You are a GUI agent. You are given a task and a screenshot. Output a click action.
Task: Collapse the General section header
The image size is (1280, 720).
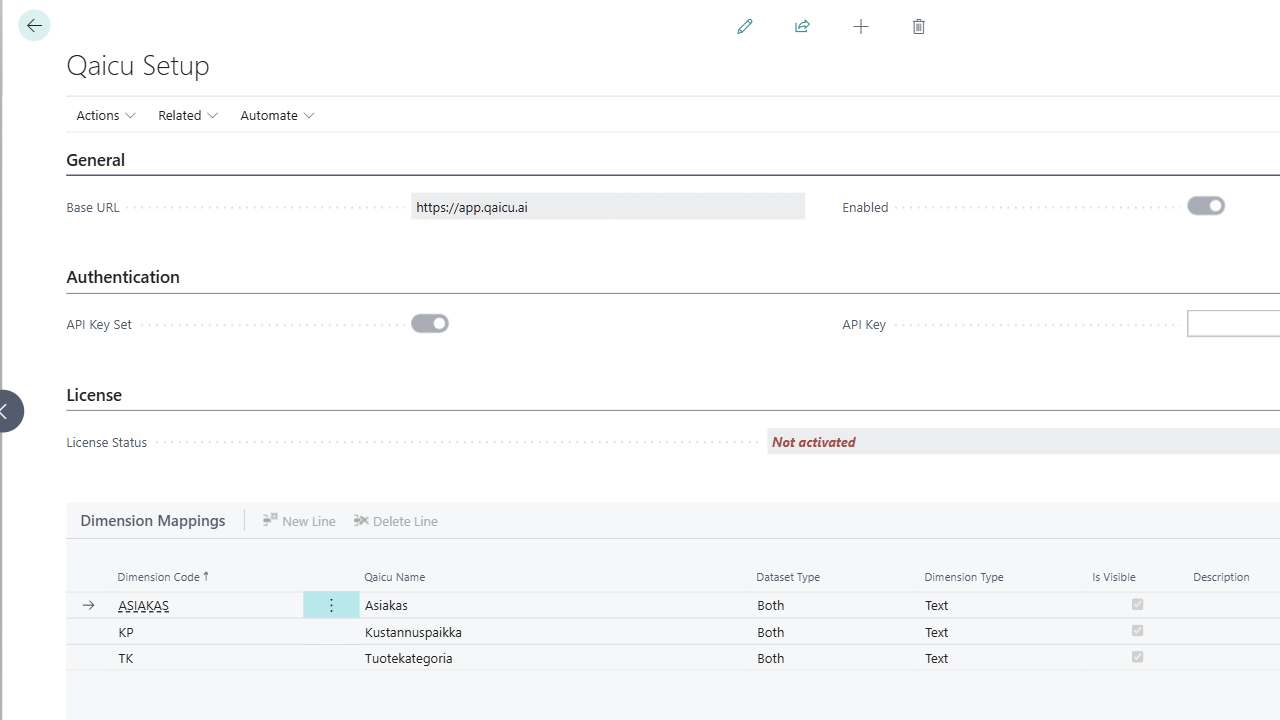pyautogui.click(x=96, y=160)
